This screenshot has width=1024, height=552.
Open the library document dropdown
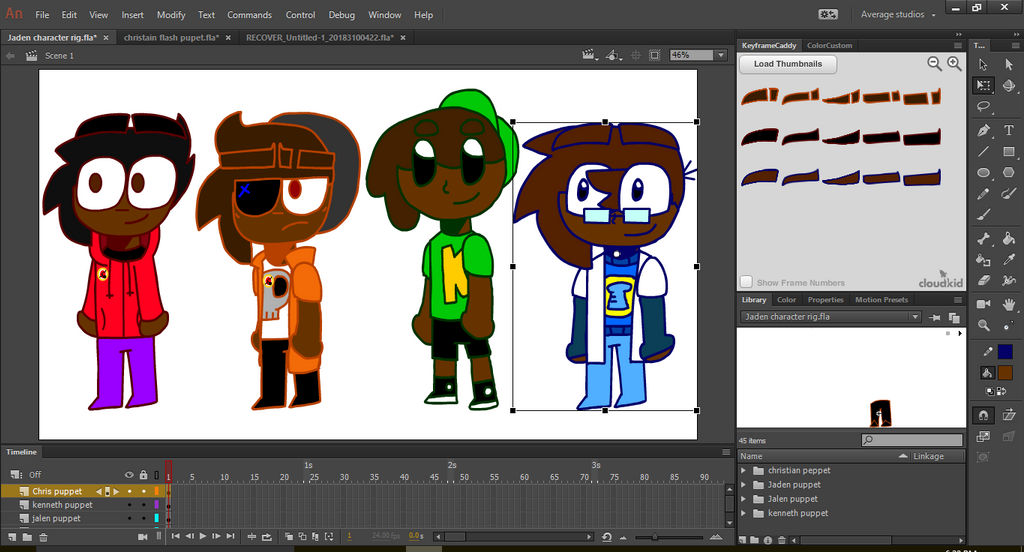pyautogui.click(x=914, y=317)
